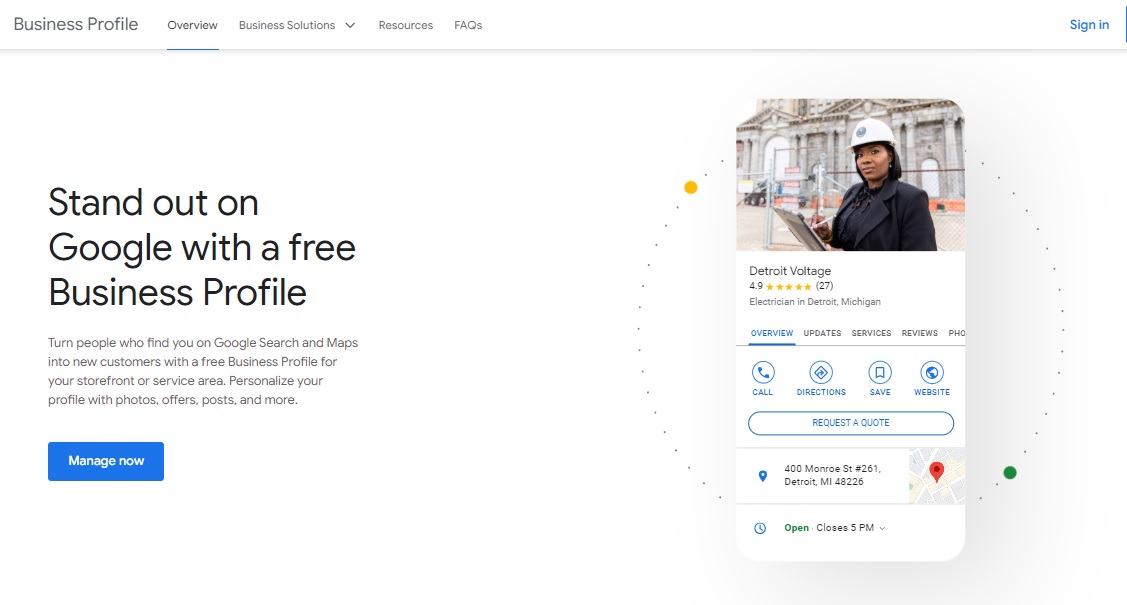The height and width of the screenshot is (605, 1127).
Task: Click the Electrician in Detroit, Michigan text
Action: (814, 302)
